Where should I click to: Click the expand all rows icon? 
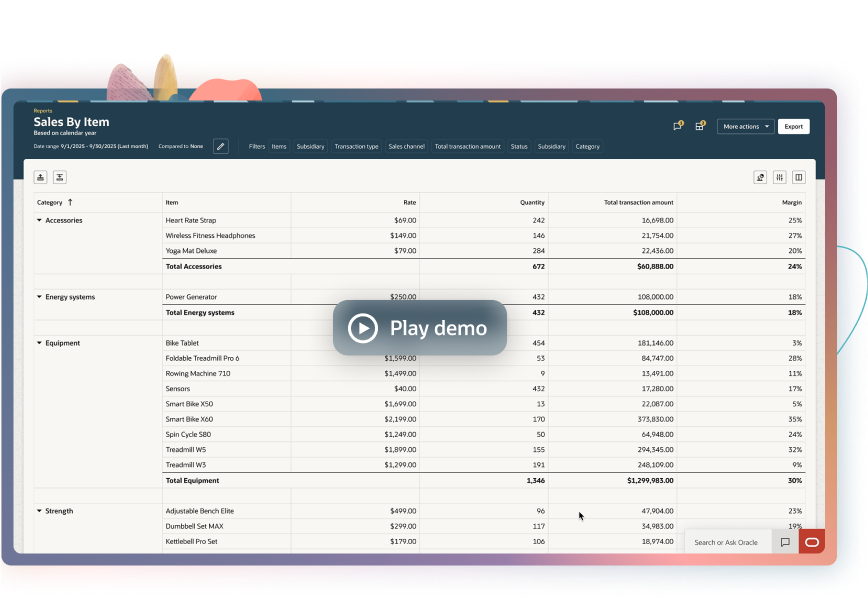[41, 177]
